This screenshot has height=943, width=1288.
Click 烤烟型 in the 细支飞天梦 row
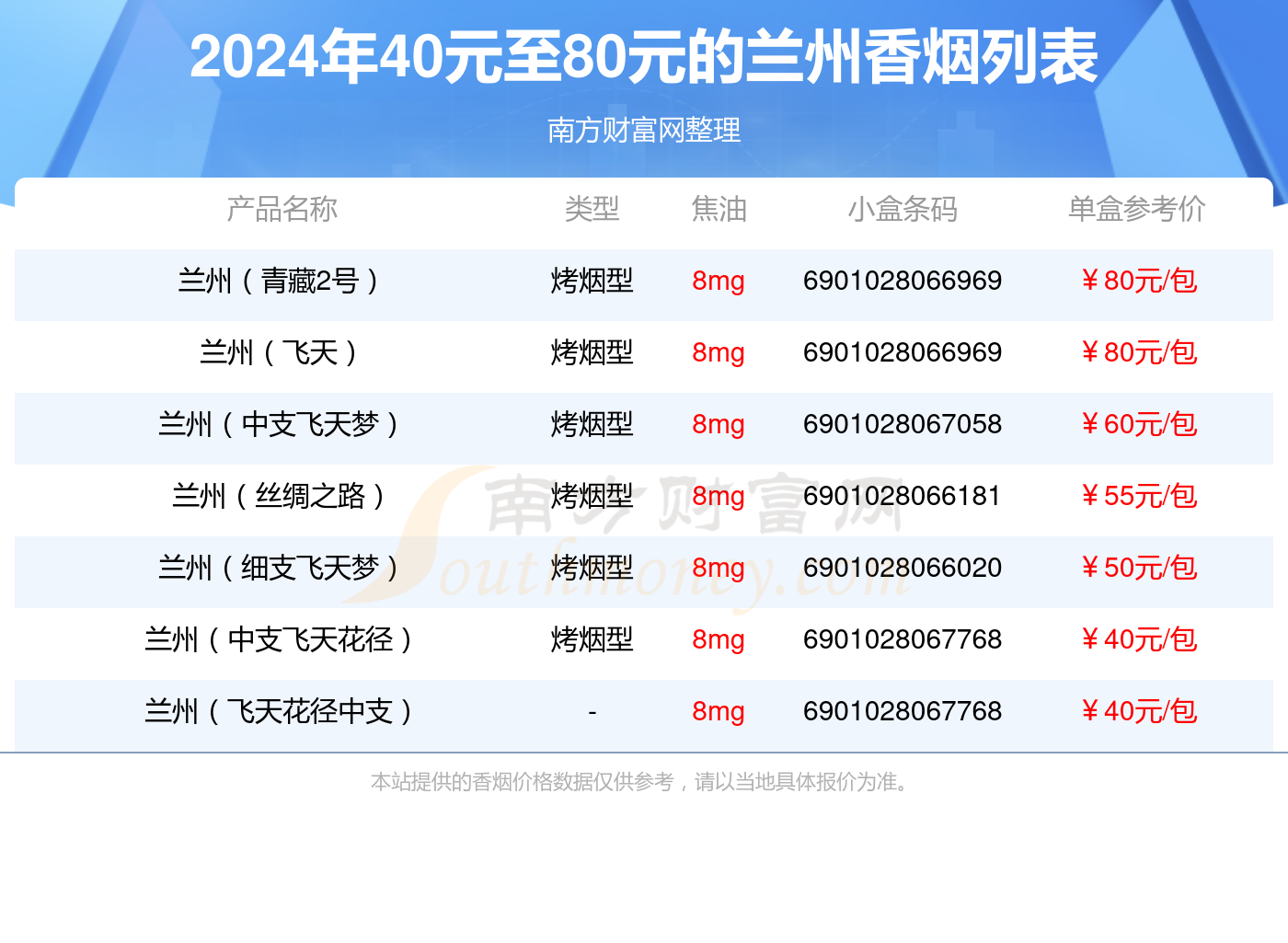[592, 568]
